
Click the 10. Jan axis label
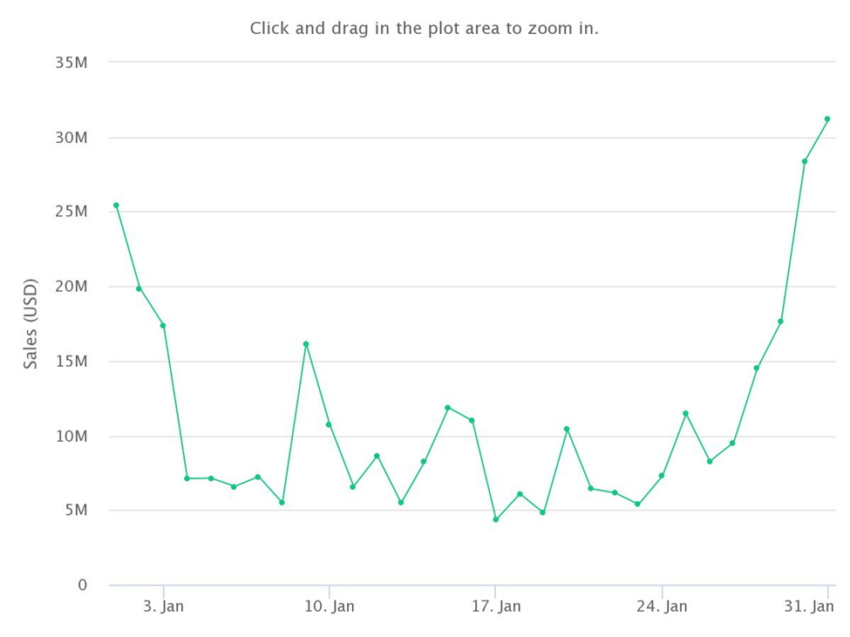(329, 606)
